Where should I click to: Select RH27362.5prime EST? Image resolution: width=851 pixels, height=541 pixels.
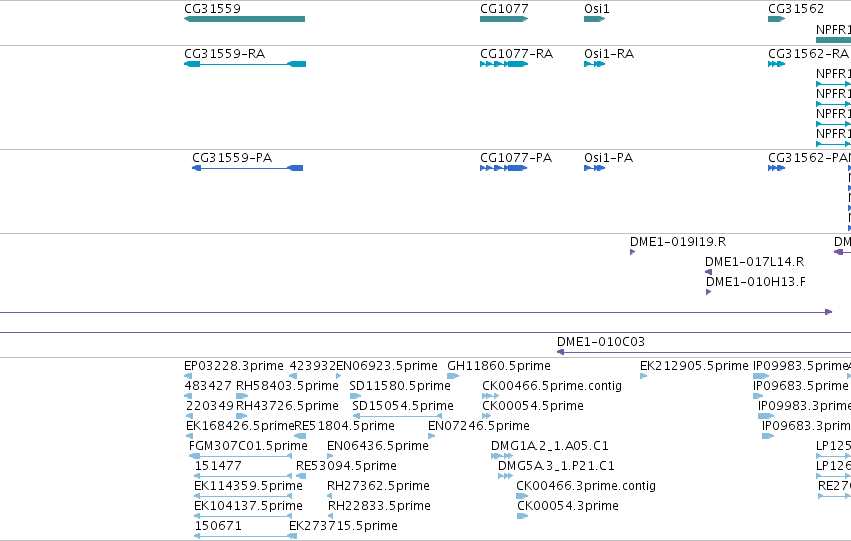point(329,496)
